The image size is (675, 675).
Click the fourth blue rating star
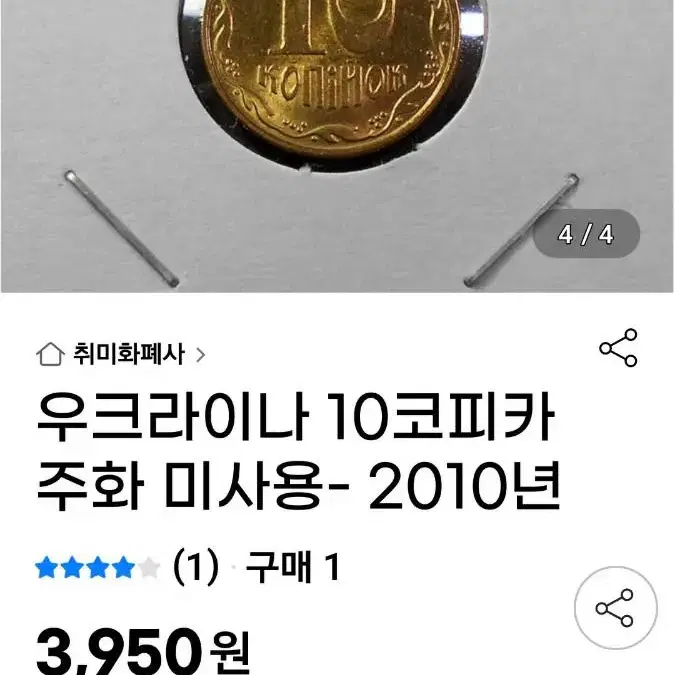tap(123, 567)
